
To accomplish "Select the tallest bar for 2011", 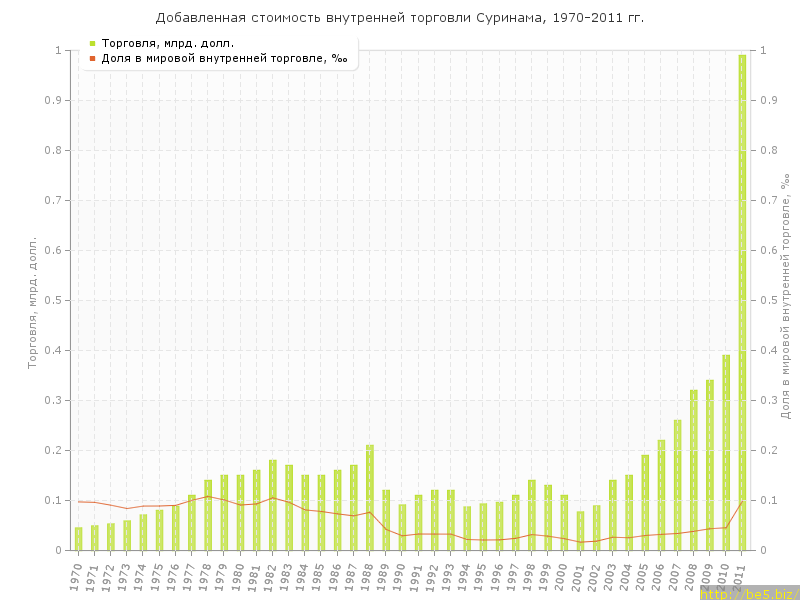I will (742, 302).
